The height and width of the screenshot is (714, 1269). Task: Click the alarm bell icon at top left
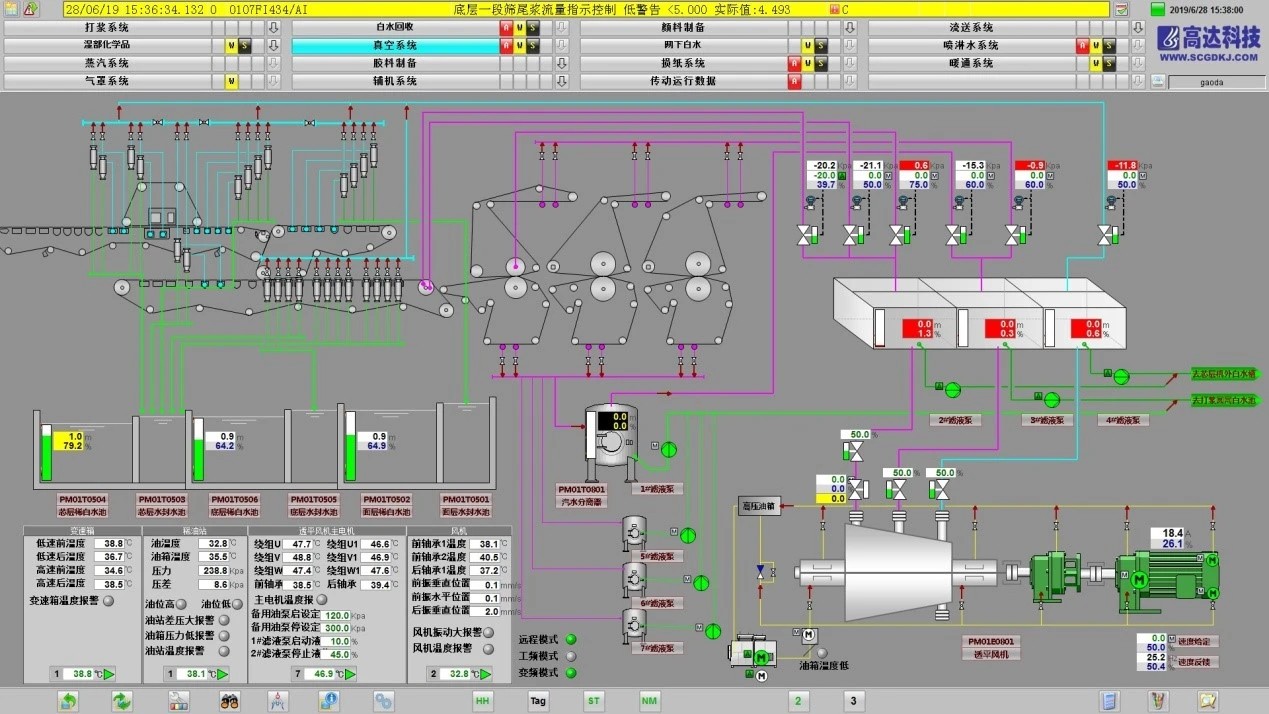[x=30, y=9]
